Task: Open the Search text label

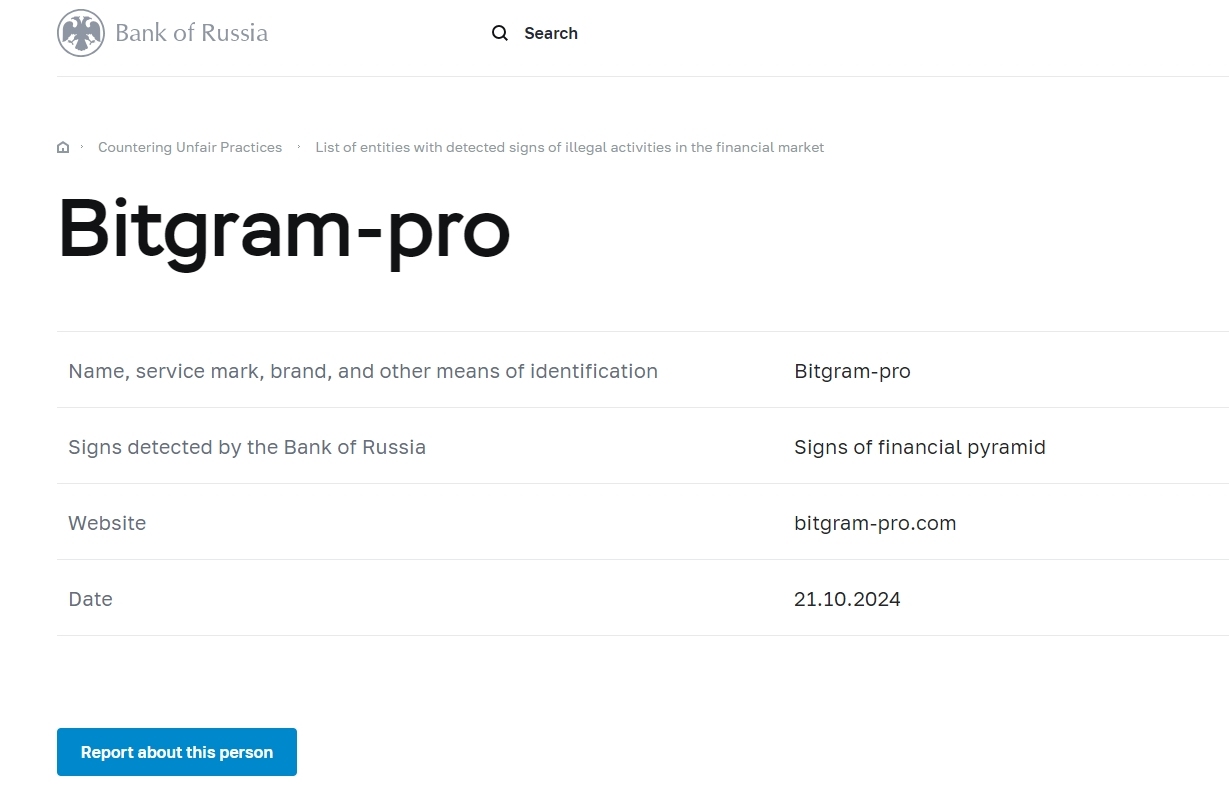Action: point(551,33)
